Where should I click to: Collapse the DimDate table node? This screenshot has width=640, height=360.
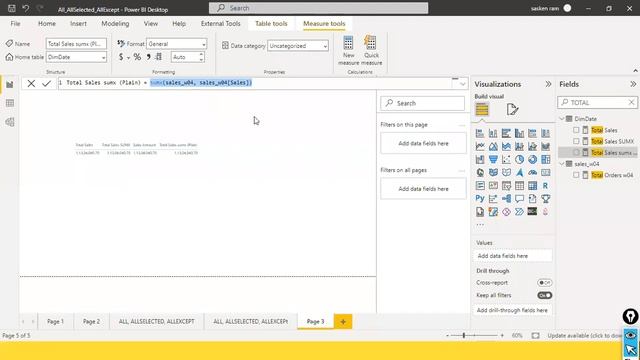562,119
